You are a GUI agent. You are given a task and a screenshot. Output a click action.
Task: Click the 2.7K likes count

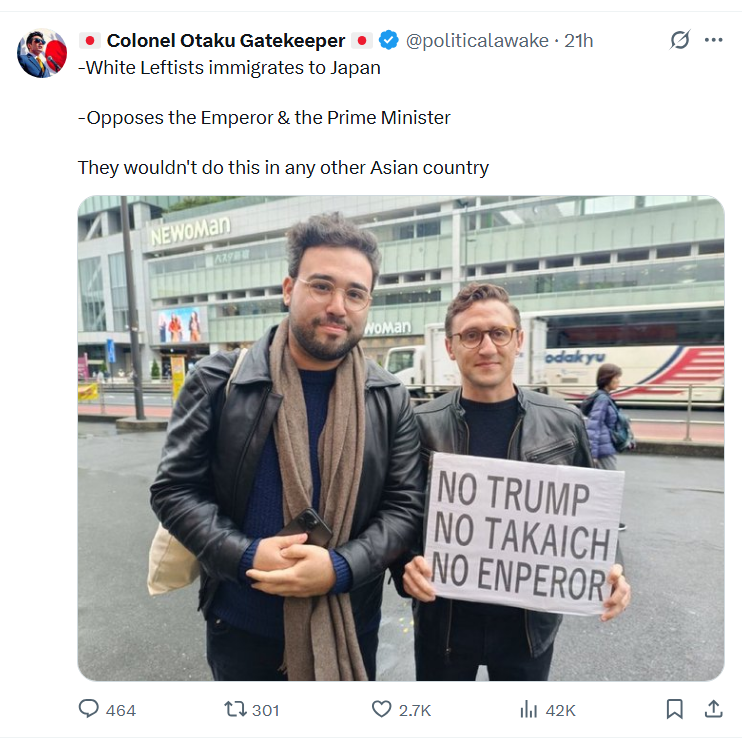click(415, 710)
